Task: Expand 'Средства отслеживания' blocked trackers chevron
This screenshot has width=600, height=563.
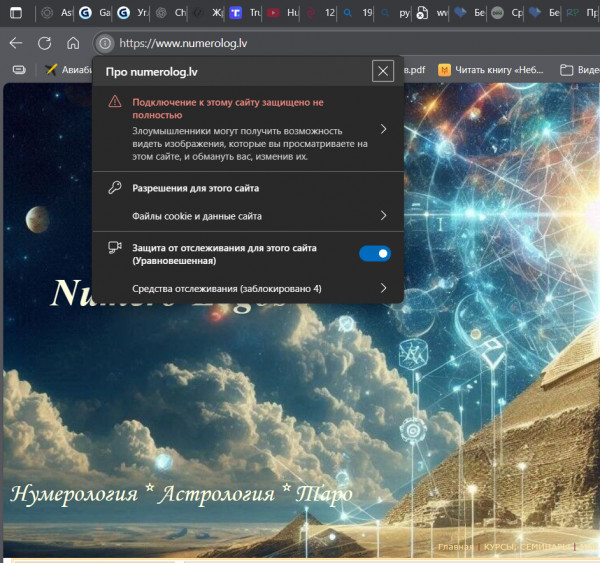Action: [x=383, y=288]
